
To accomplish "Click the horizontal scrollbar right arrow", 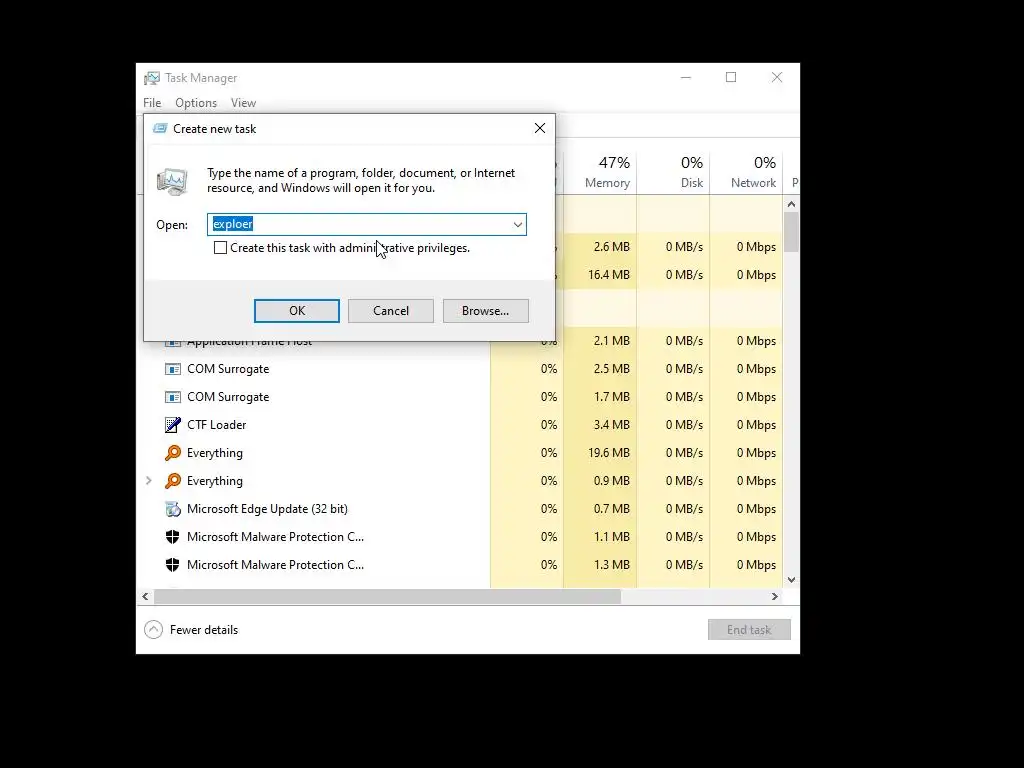I will point(775,597).
